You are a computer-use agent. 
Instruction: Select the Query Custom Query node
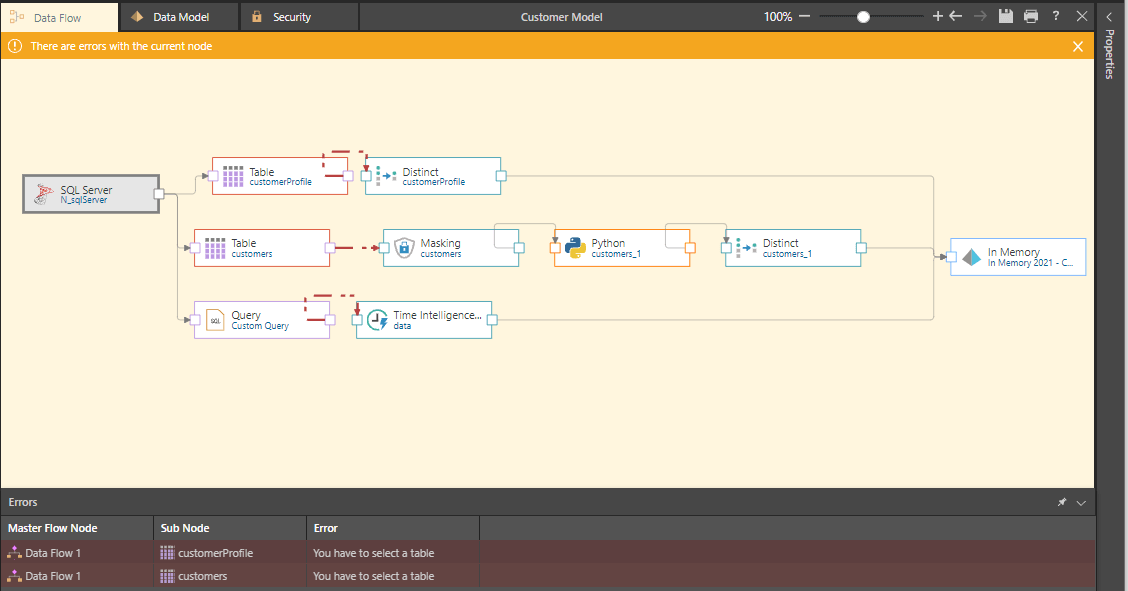262,320
